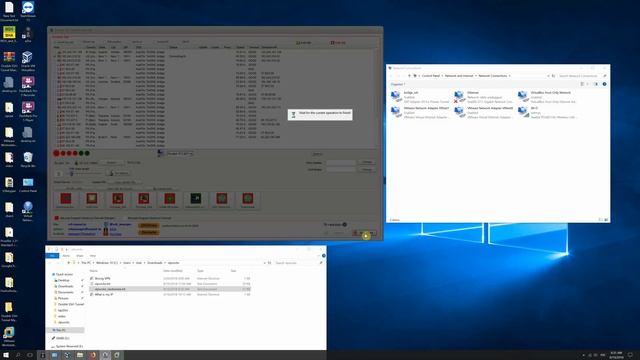This screenshot has width=640, height=360.
Task: Open the FlashBack Pro 5 Recorder shortcut
Action: coord(28,86)
